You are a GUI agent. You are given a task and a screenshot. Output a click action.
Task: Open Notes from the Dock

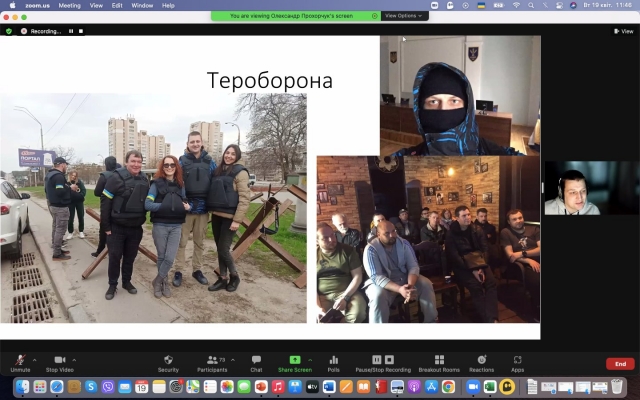coord(159,386)
